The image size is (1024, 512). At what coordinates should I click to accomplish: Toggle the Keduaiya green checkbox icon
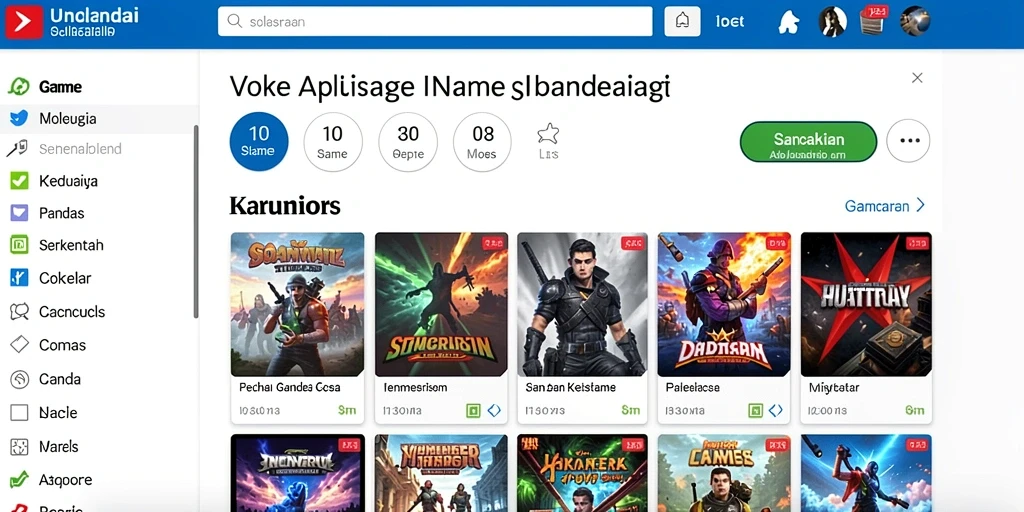pos(19,181)
